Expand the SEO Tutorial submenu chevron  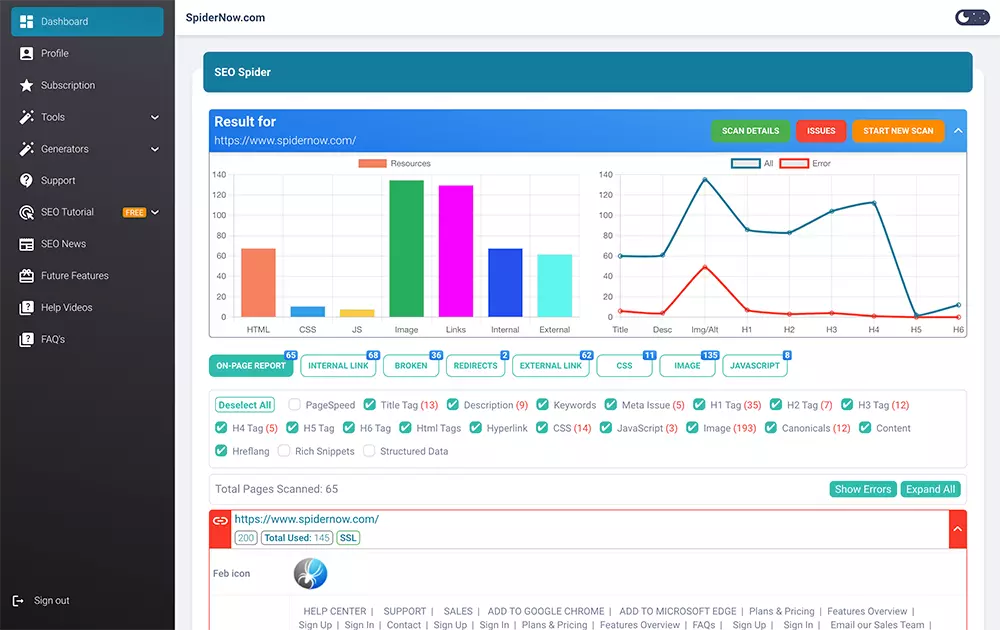click(x=155, y=212)
